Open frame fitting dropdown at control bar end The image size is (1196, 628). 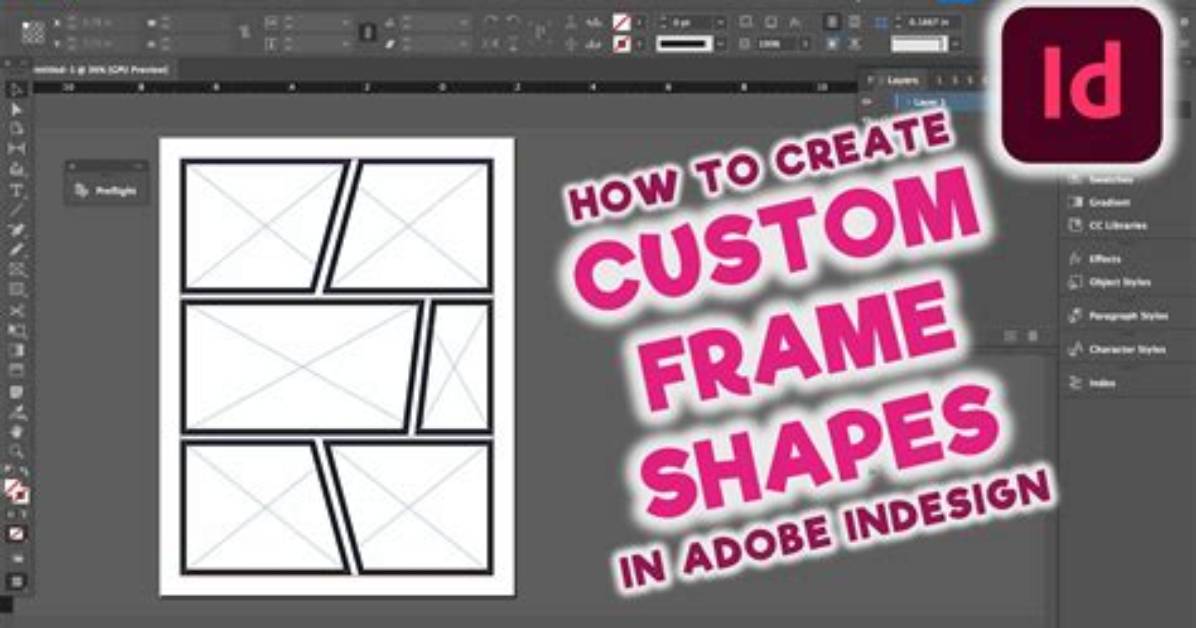[x=955, y=44]
